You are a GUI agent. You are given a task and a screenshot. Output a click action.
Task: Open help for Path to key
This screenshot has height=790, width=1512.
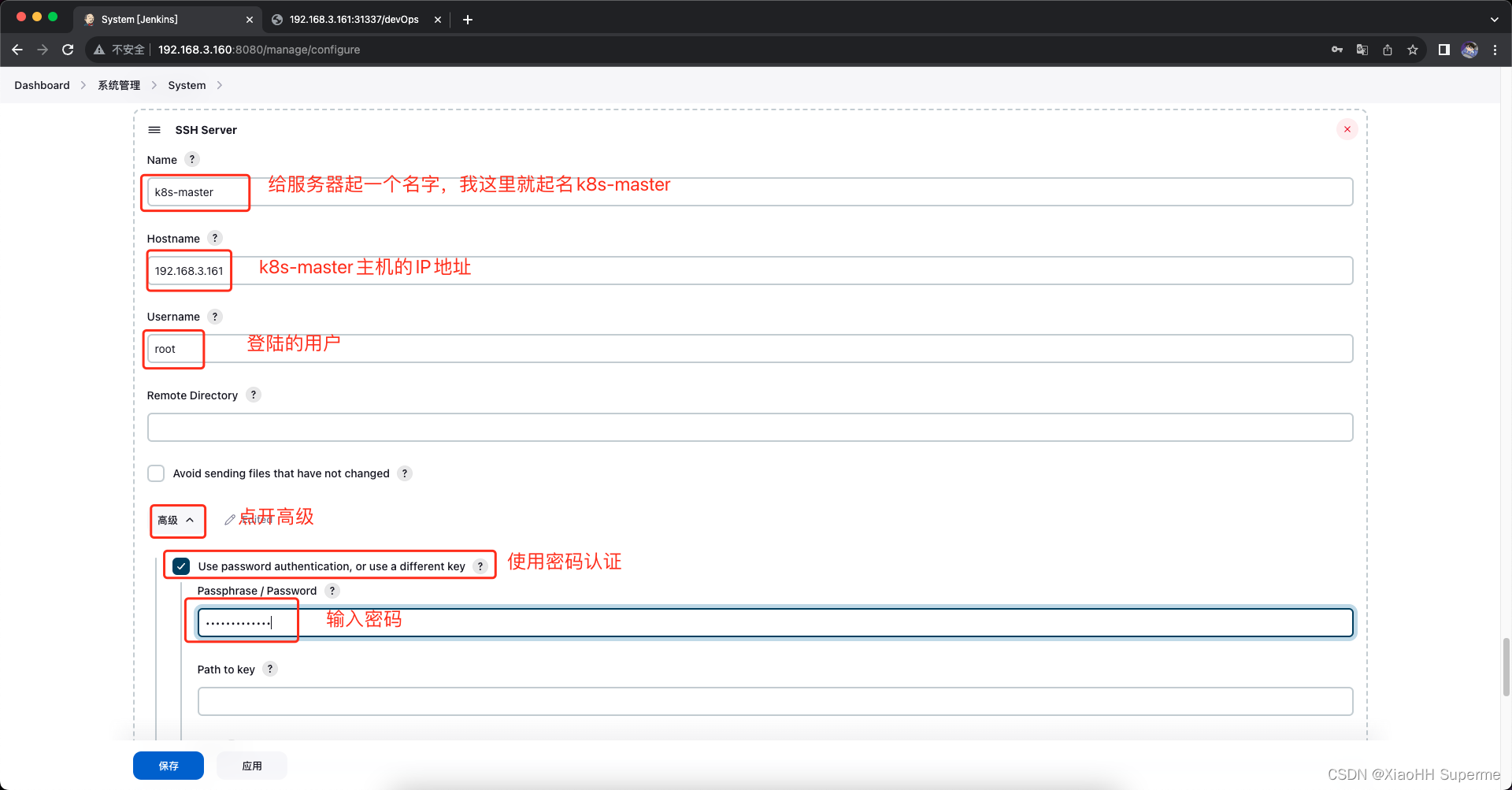click(x=270, y=669)
